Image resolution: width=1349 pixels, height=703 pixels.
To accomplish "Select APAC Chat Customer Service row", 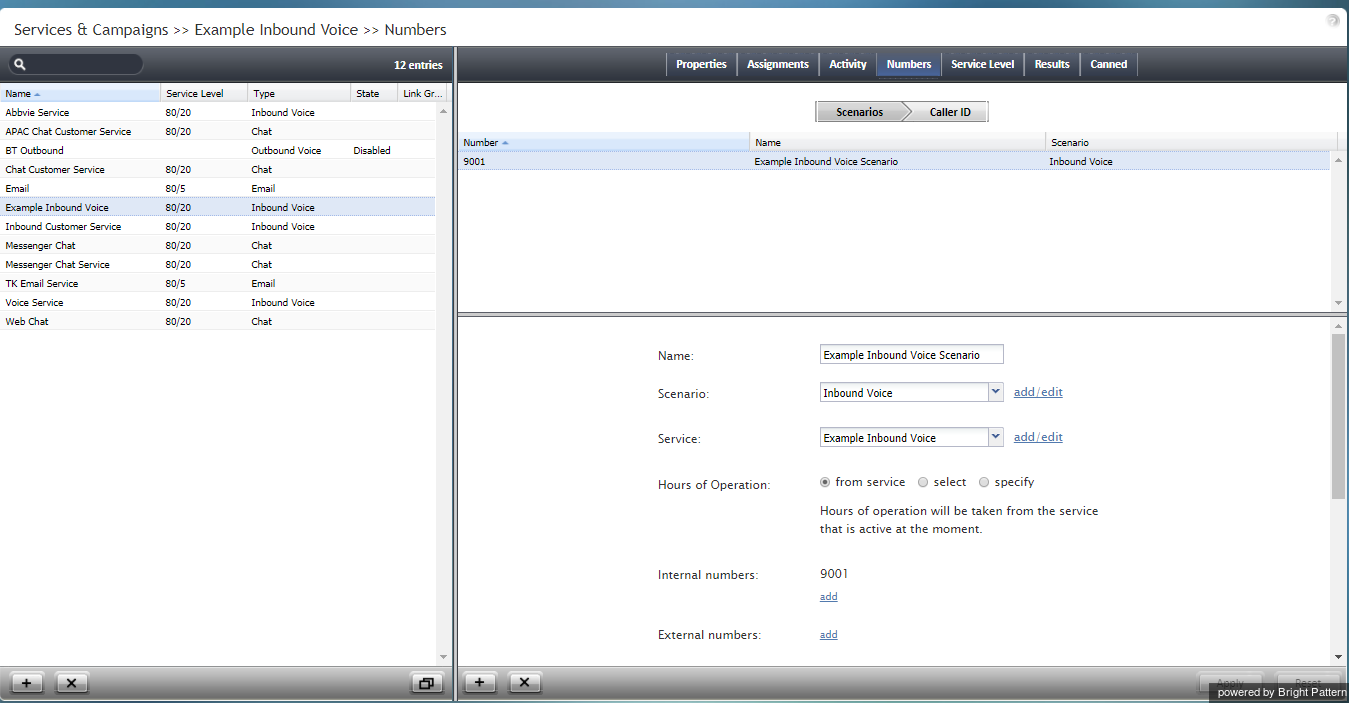I will (218, 132).
